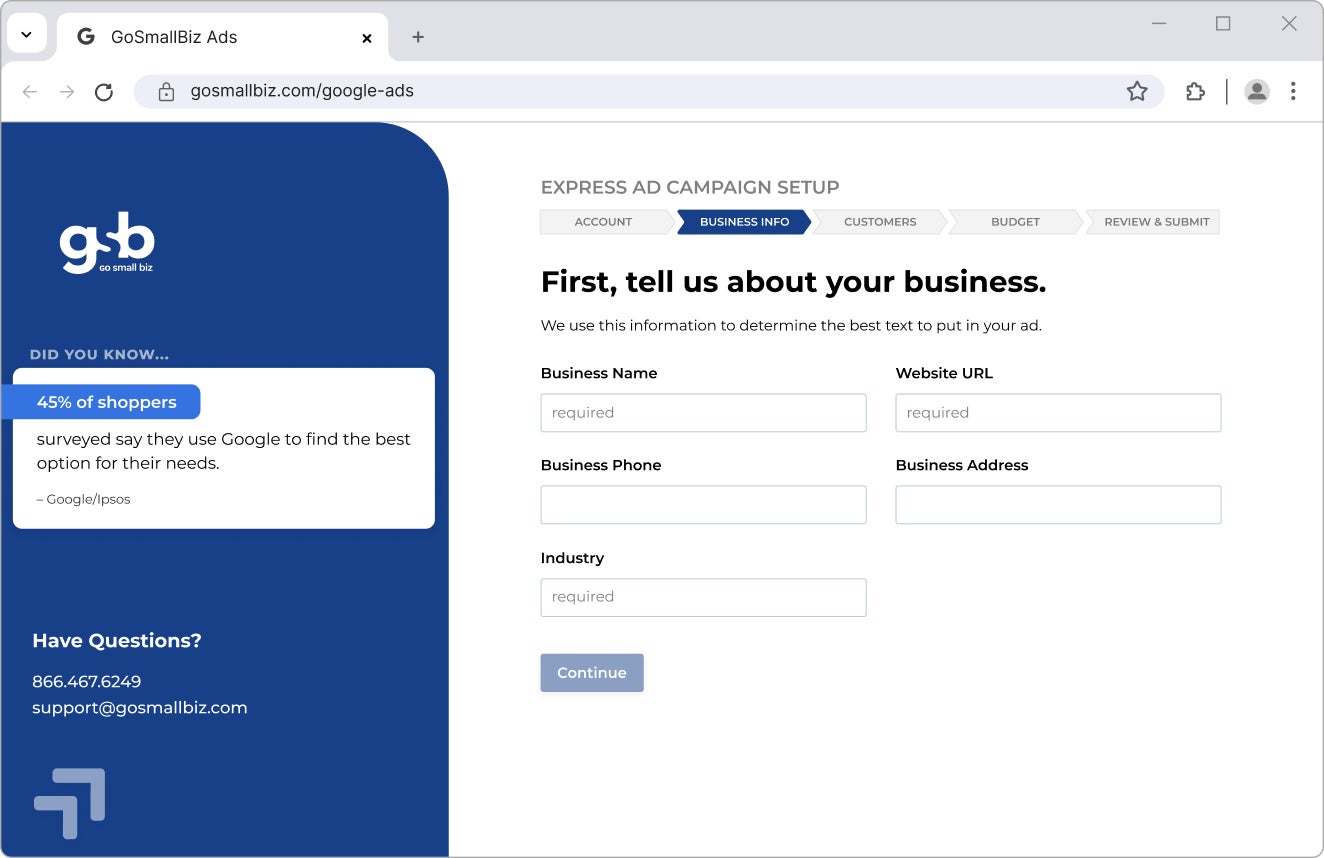Click the support@gosmallbiz.com email link

pyautogui.click(x=140, y=708)
